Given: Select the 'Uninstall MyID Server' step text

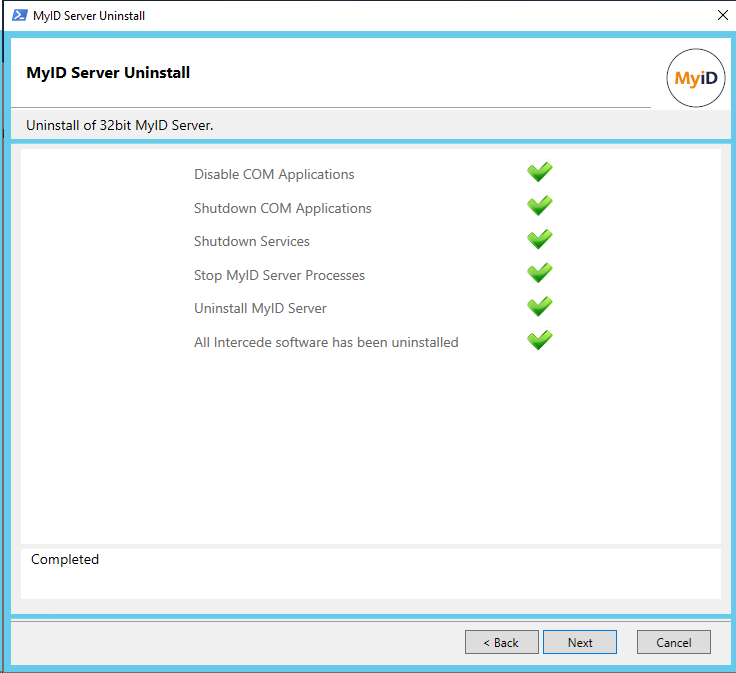Looking at the screenshot, I should [260, 308].
